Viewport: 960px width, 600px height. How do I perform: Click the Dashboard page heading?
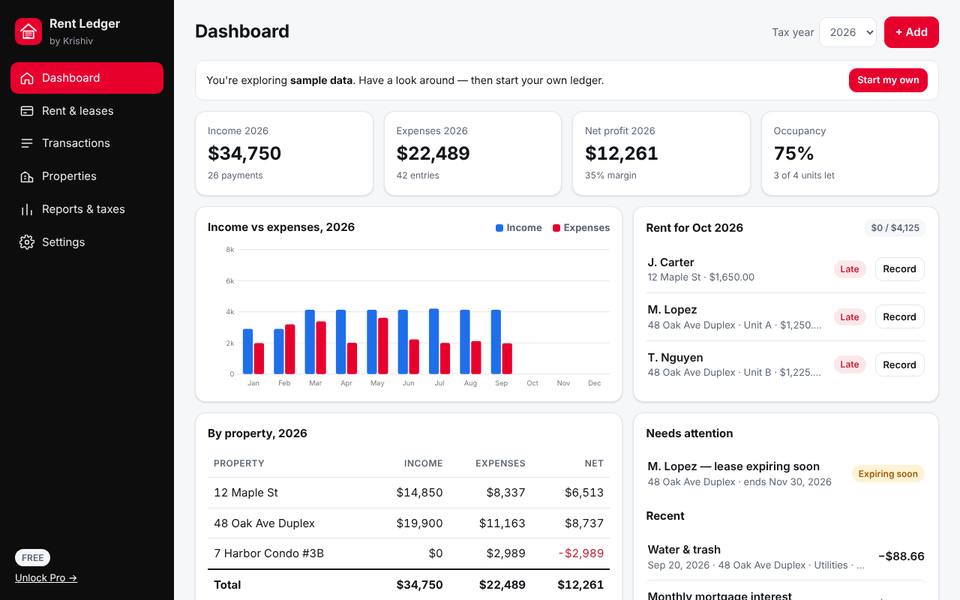(x=242, y=32)
